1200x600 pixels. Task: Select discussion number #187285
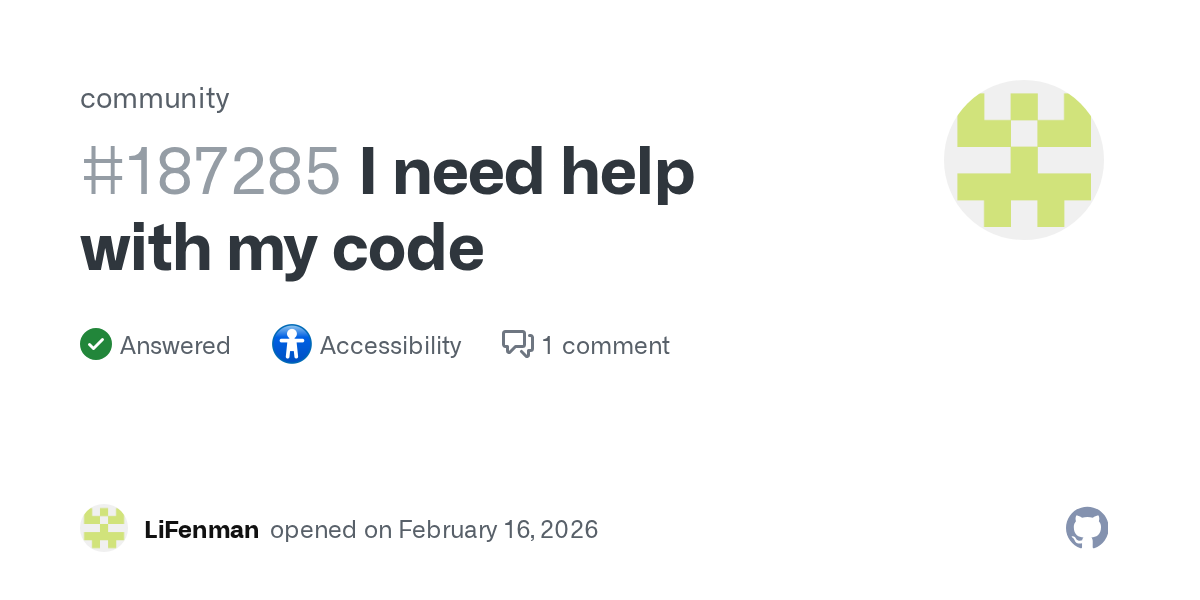(210, 171)
